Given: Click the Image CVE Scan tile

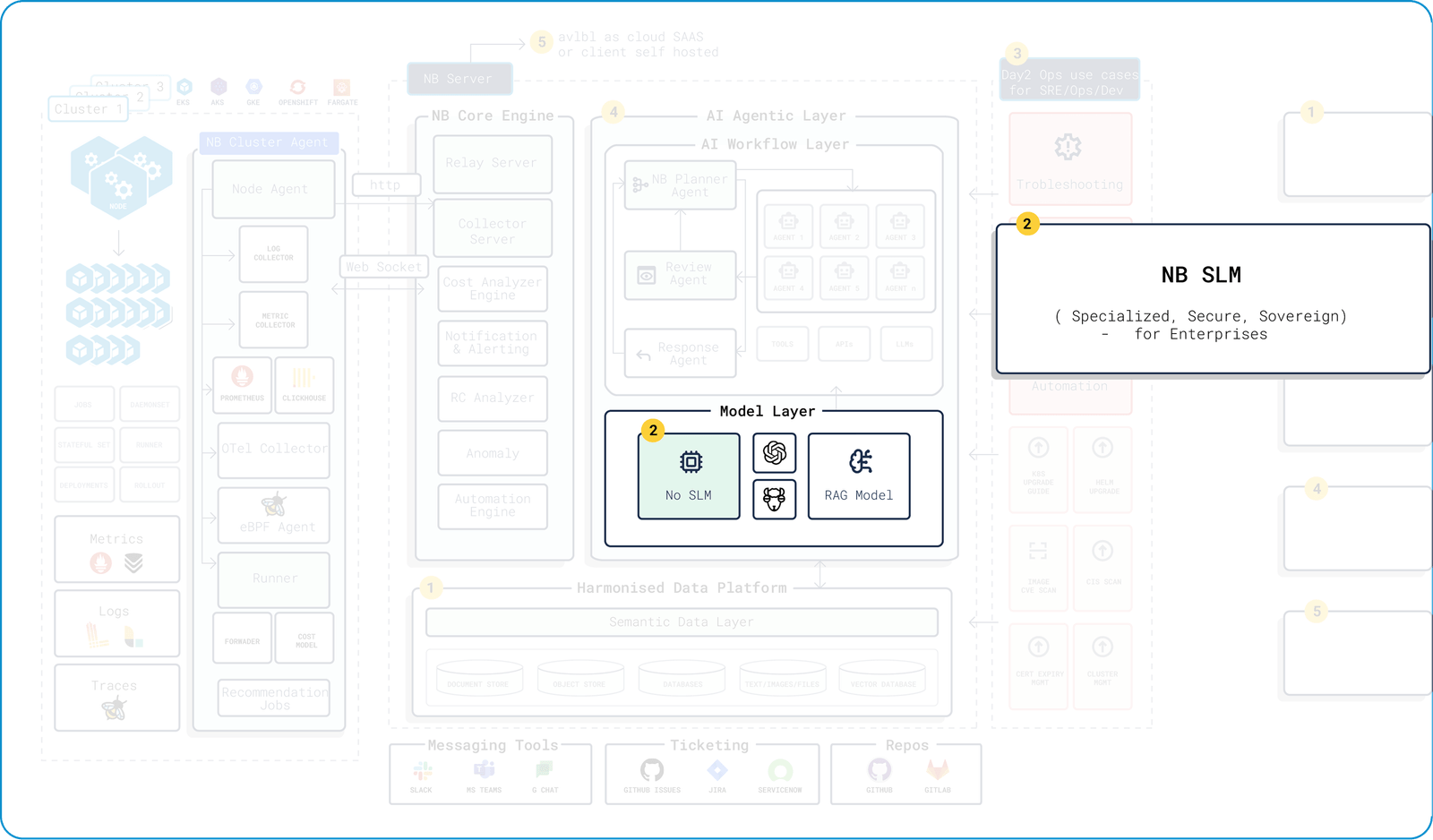Looking at the screenshot, I should [x=1039, y=568].
